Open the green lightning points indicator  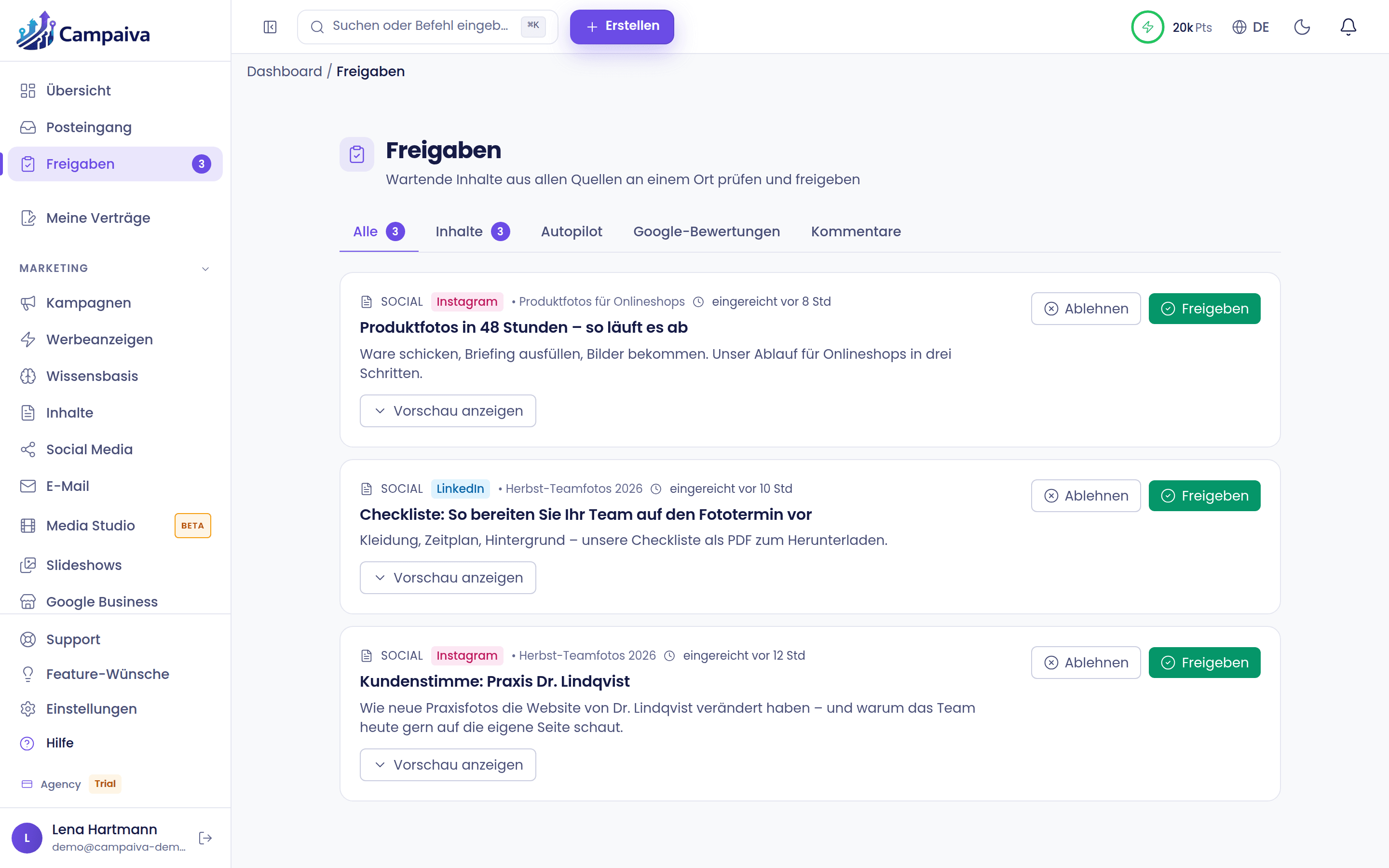[1147, 27]
